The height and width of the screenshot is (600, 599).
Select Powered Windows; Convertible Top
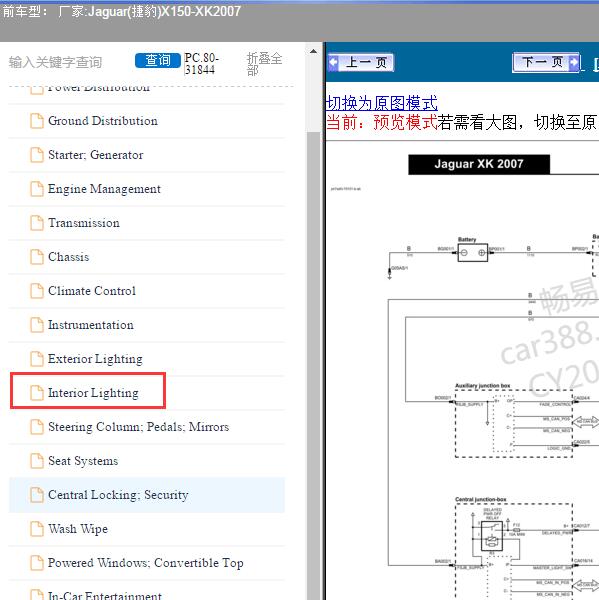tap(146, 563)
